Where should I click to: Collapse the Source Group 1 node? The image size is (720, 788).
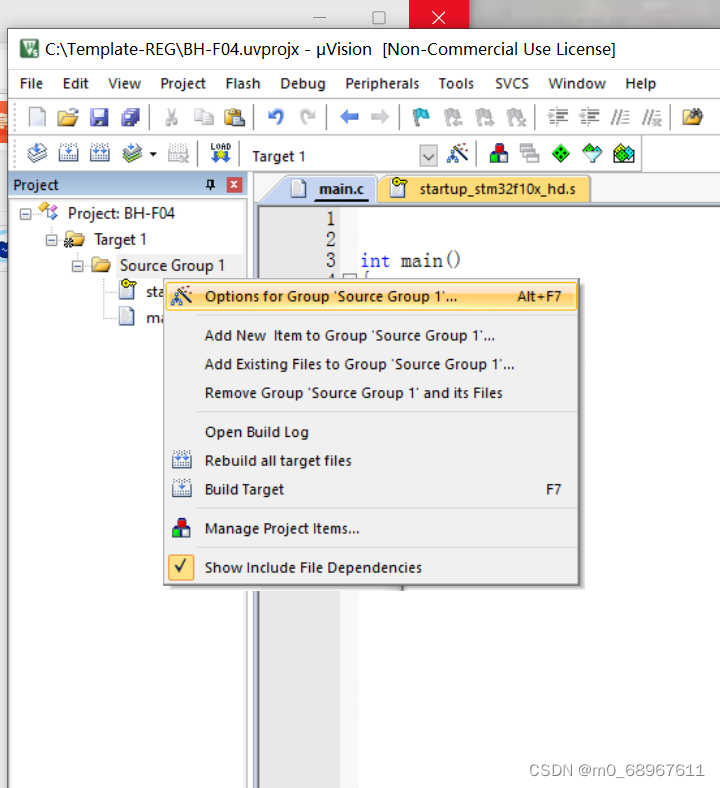[77, 267]
